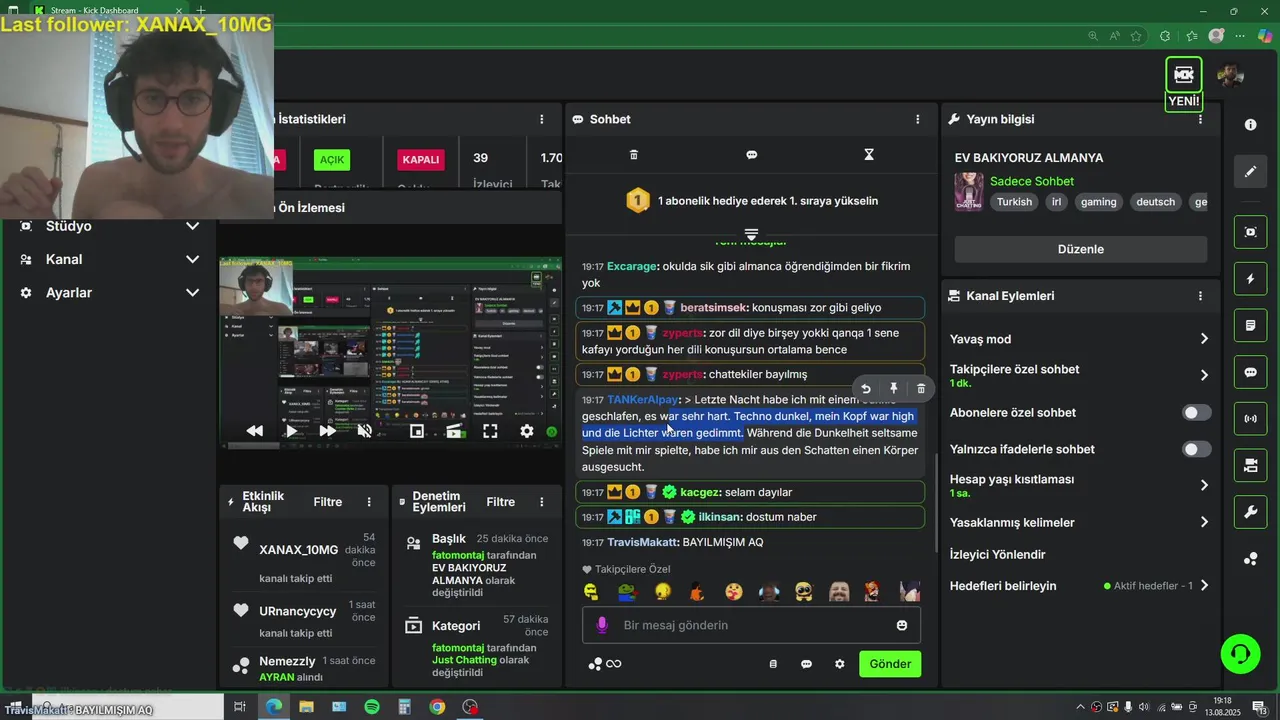Toggle Abonelere özel sohbet switch
The height and width of the screenshot is (720, 1280).
coord(1196,413)
